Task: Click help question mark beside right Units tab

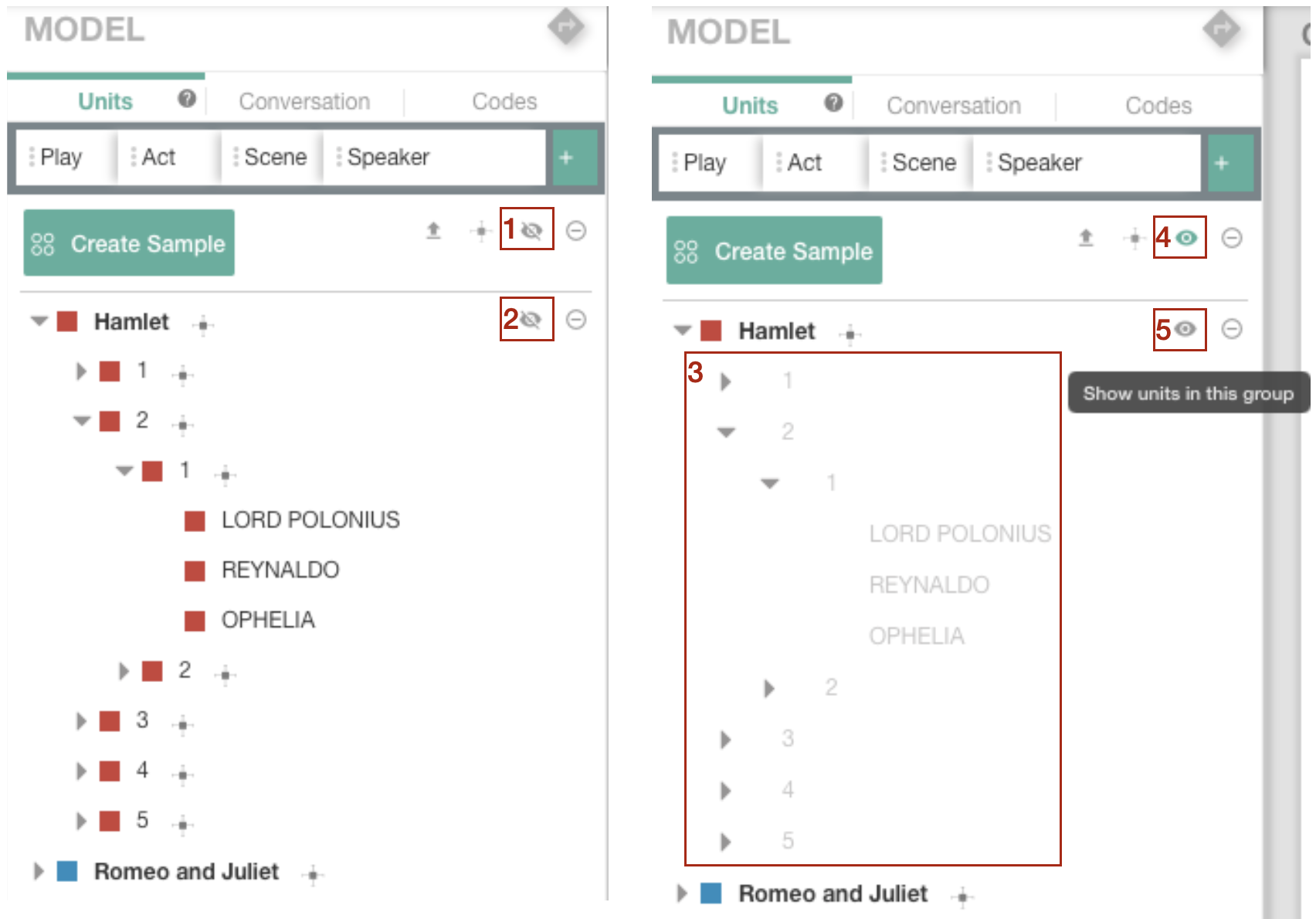Action: [833, 103]
